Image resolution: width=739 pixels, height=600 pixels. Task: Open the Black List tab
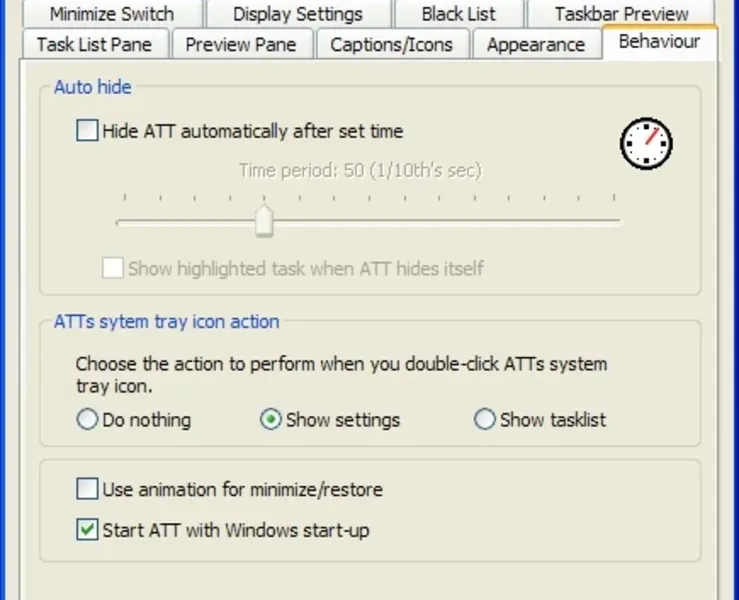click(458, 14)
